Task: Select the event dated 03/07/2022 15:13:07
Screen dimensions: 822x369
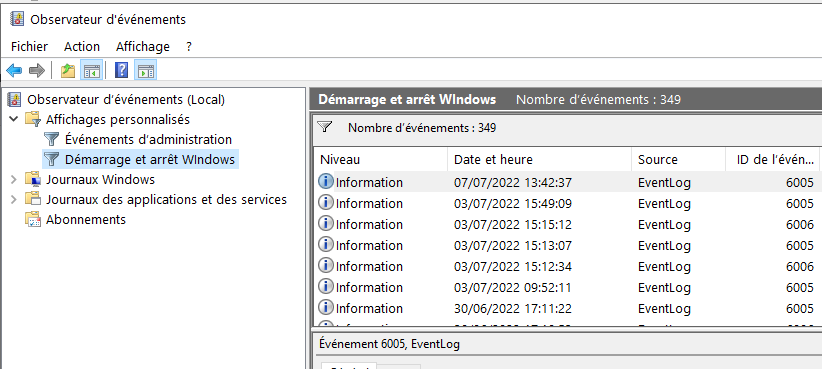Action: pos(568,245)
